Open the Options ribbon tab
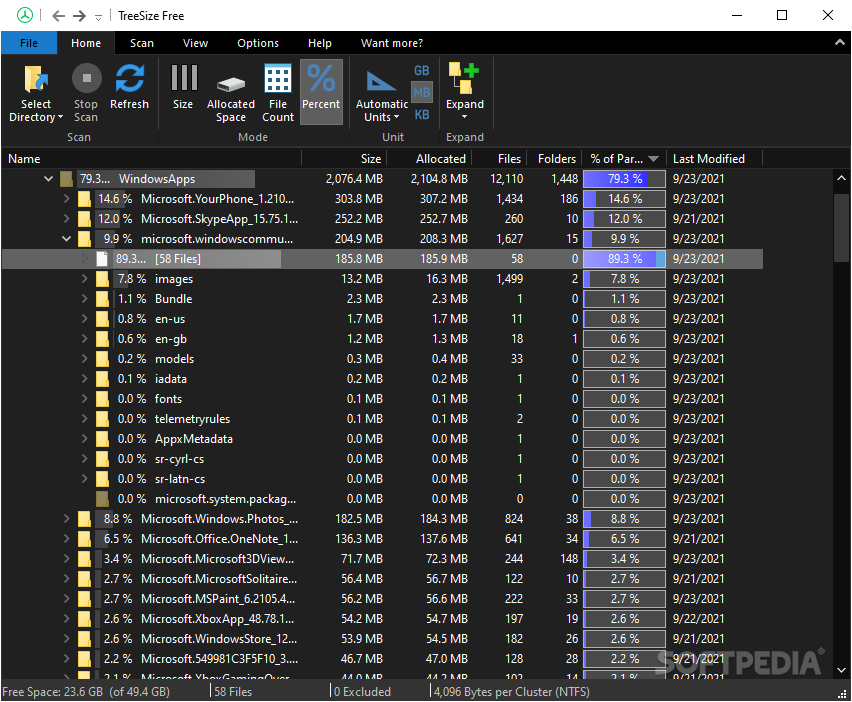852x702 pixels. point(258,43)
